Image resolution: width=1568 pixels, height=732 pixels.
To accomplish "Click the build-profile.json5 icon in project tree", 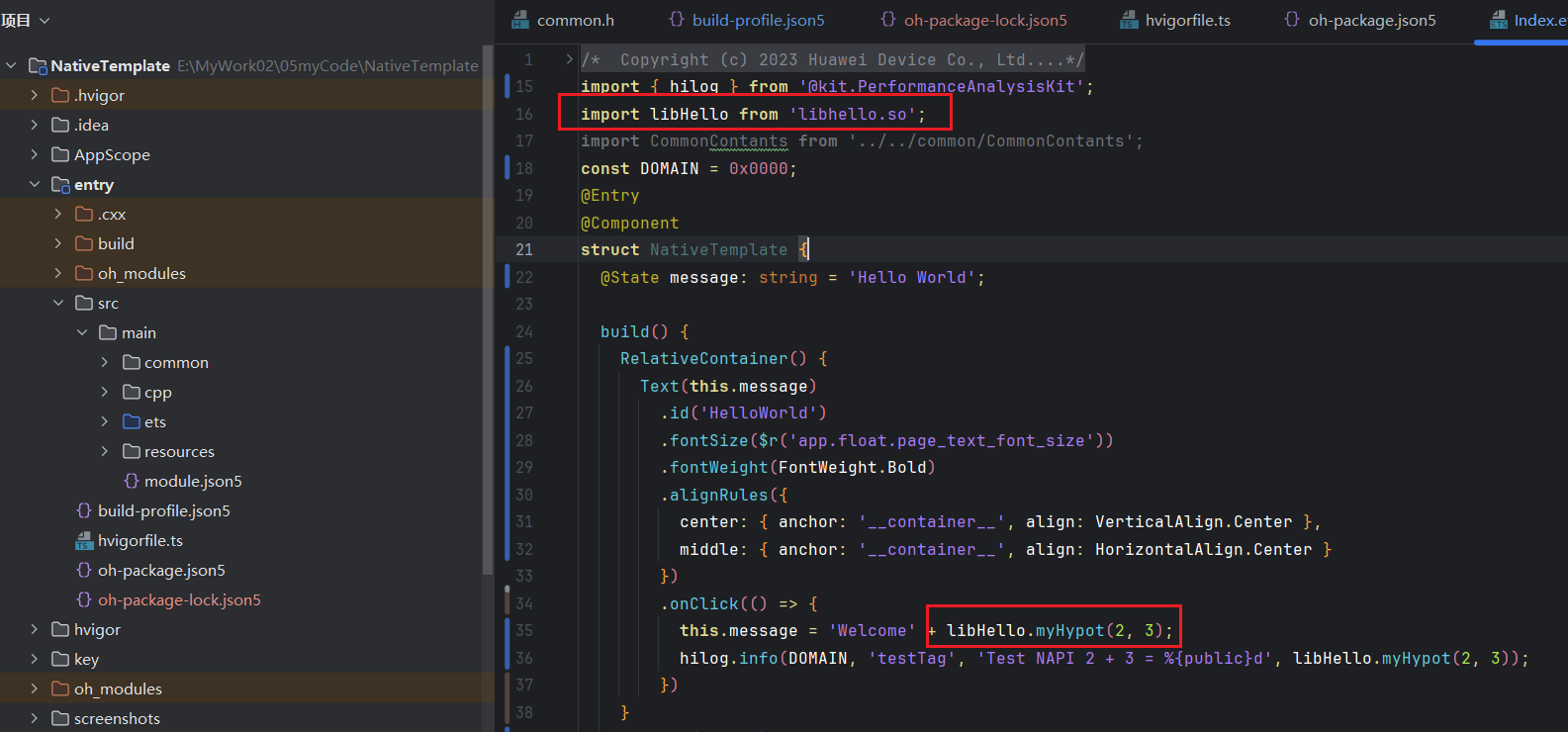I will (x=84, y=511).
